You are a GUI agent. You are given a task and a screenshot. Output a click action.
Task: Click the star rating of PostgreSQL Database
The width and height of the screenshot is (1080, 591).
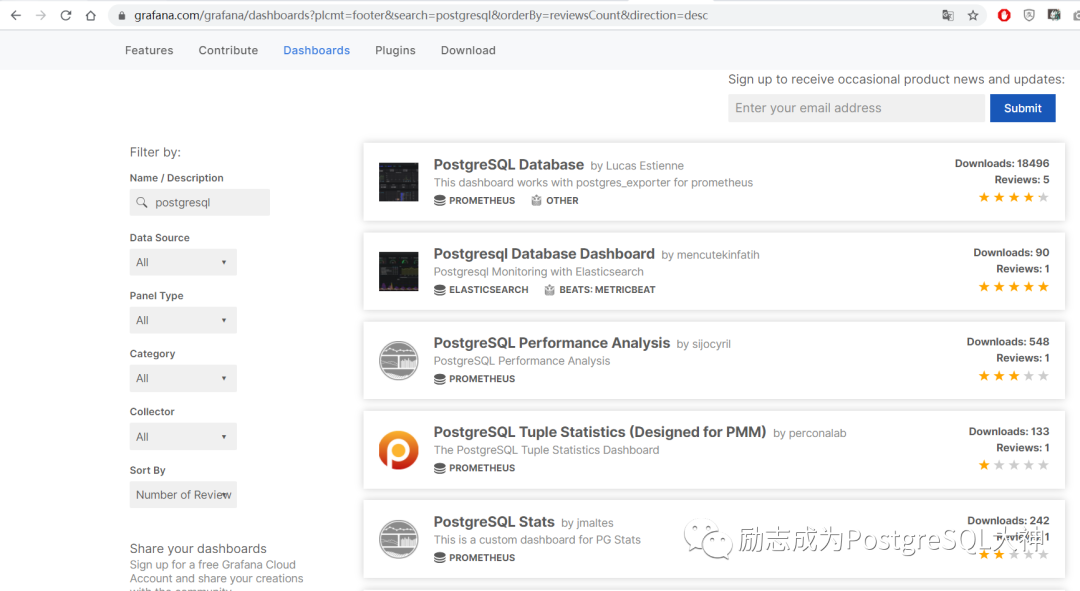coord(1014,198)
